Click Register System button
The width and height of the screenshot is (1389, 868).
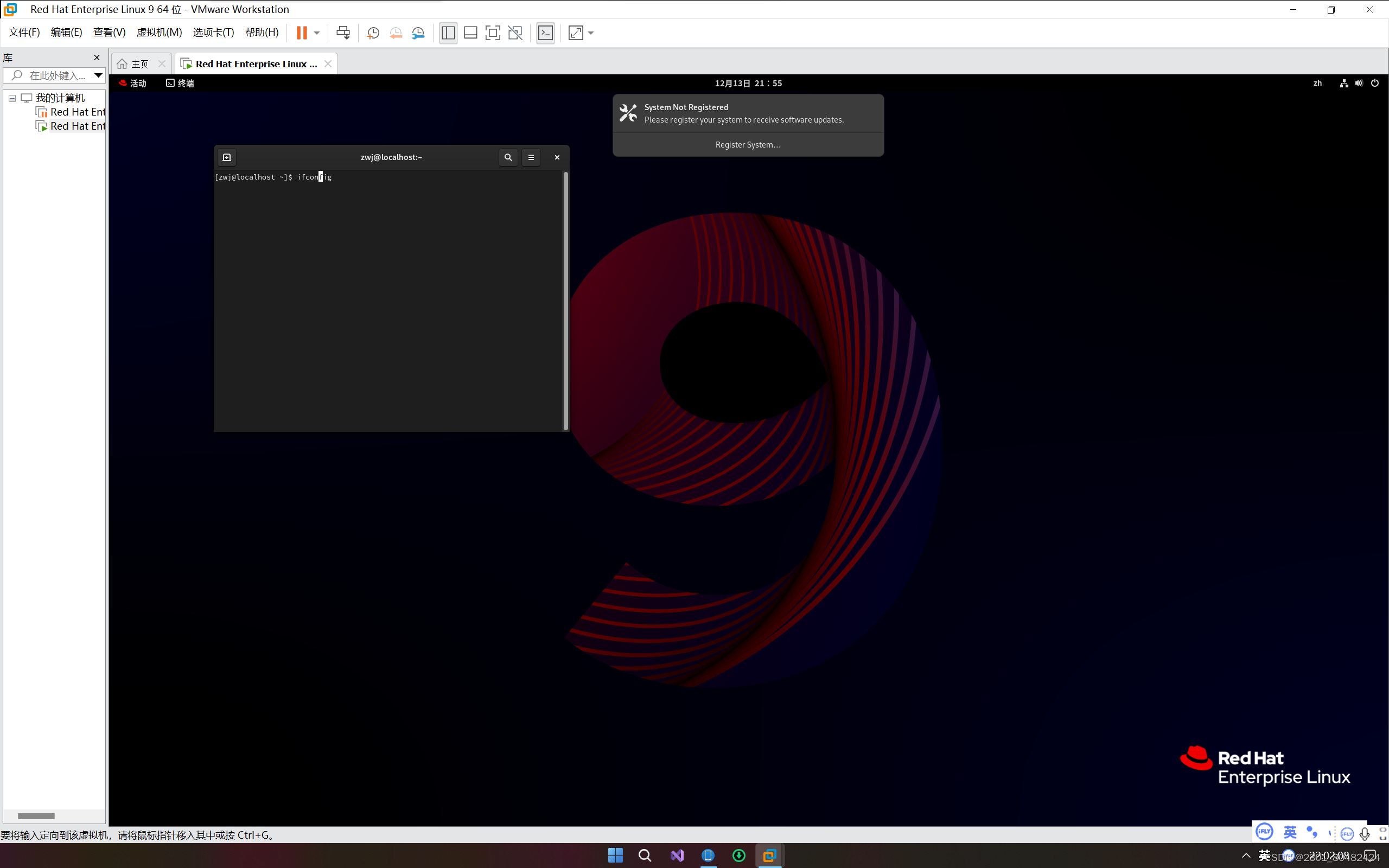tap(748, 145)
